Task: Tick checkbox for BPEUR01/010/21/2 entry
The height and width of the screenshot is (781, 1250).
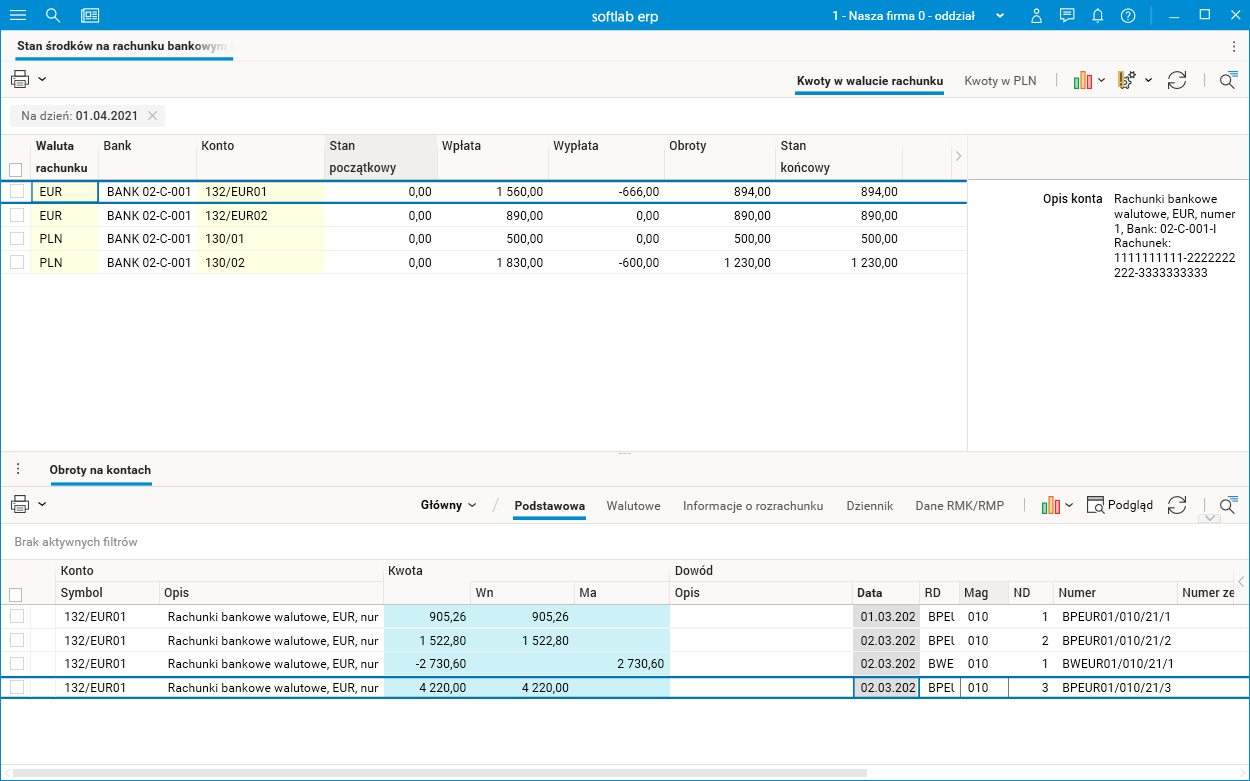Action: (17, 640)
